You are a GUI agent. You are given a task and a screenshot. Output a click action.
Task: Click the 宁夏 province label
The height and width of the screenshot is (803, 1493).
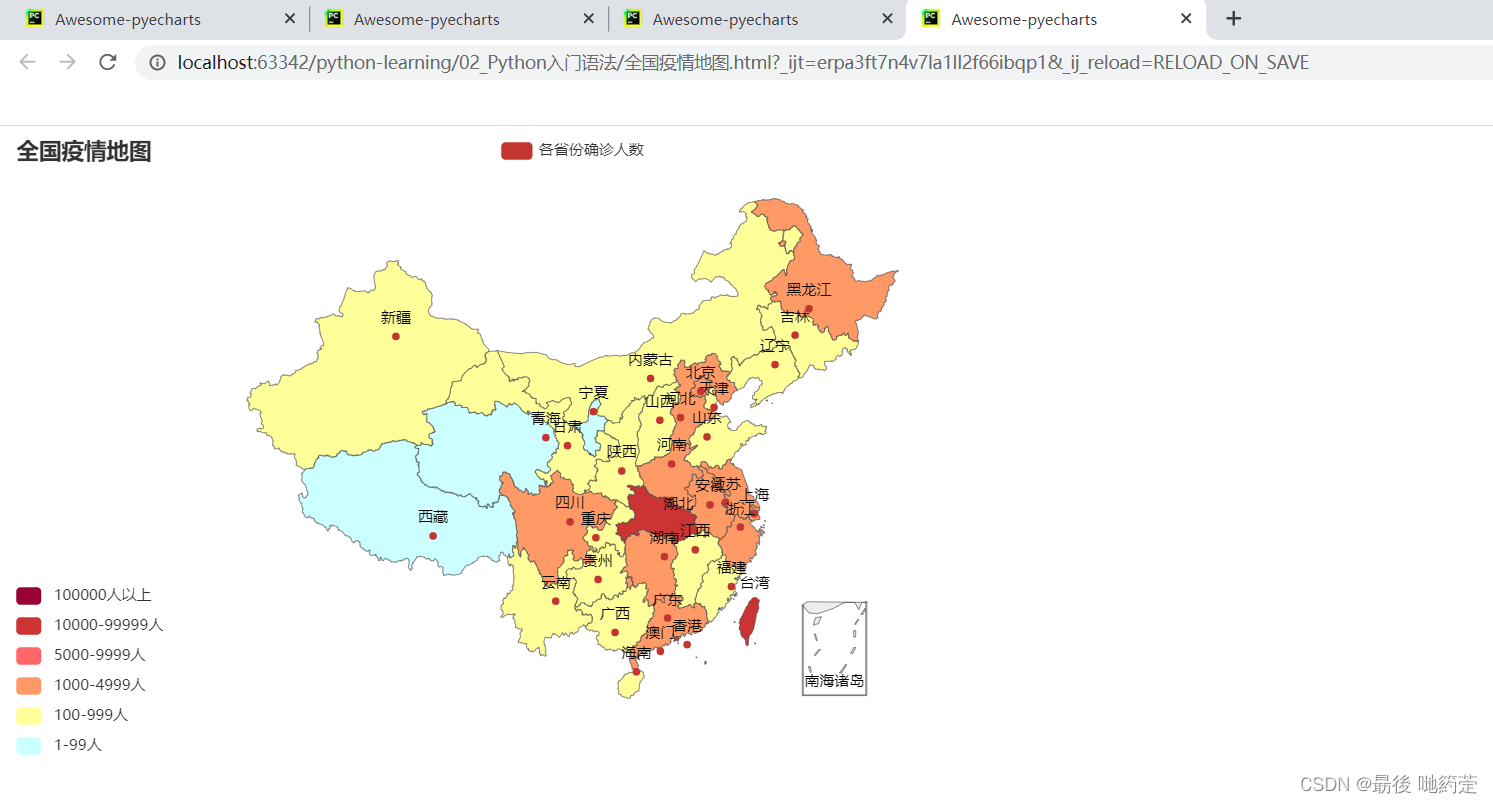[x=593, y=393]
